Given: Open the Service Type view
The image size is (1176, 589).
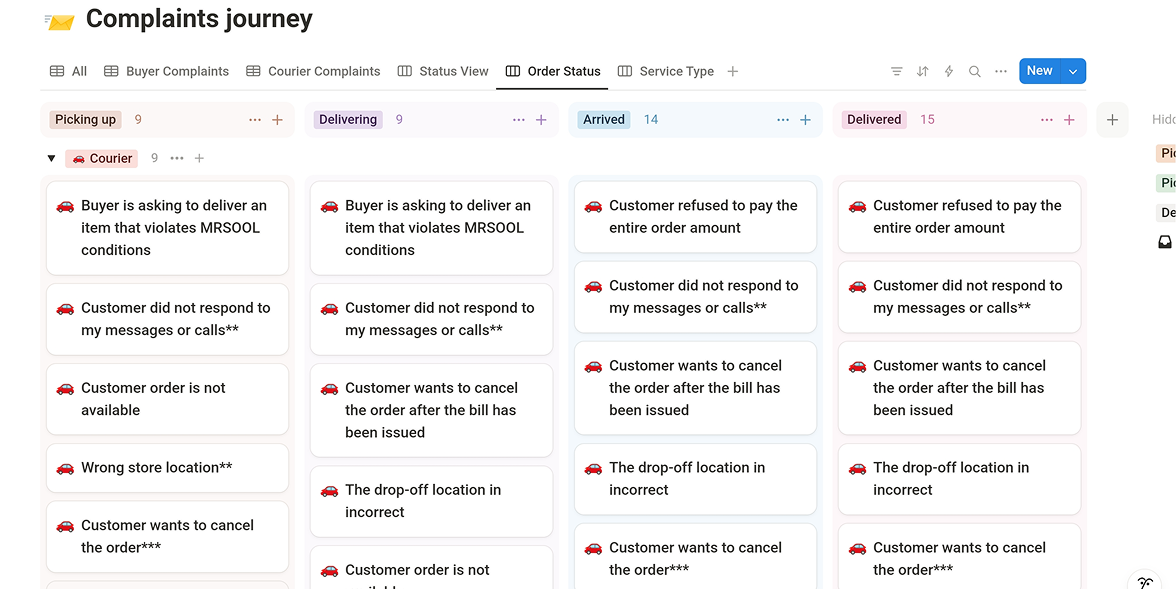Looking at the screenshot, I should (x=676, y=71).
